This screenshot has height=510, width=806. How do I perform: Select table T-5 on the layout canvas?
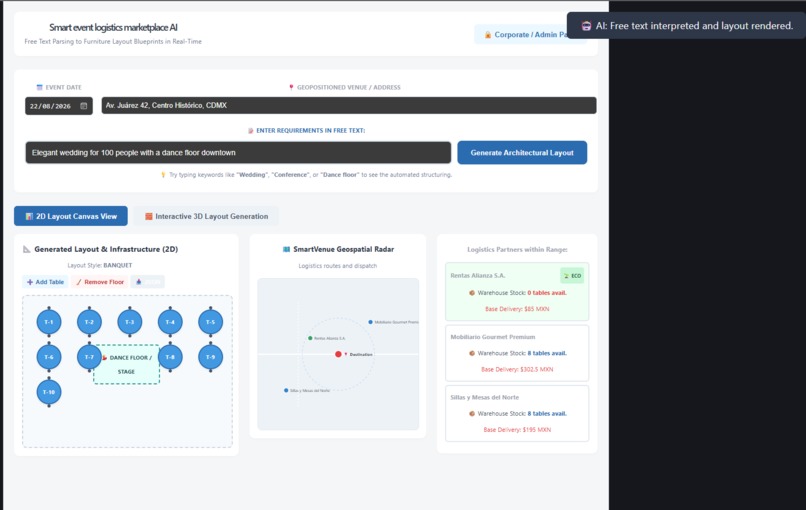click(211, 322)
